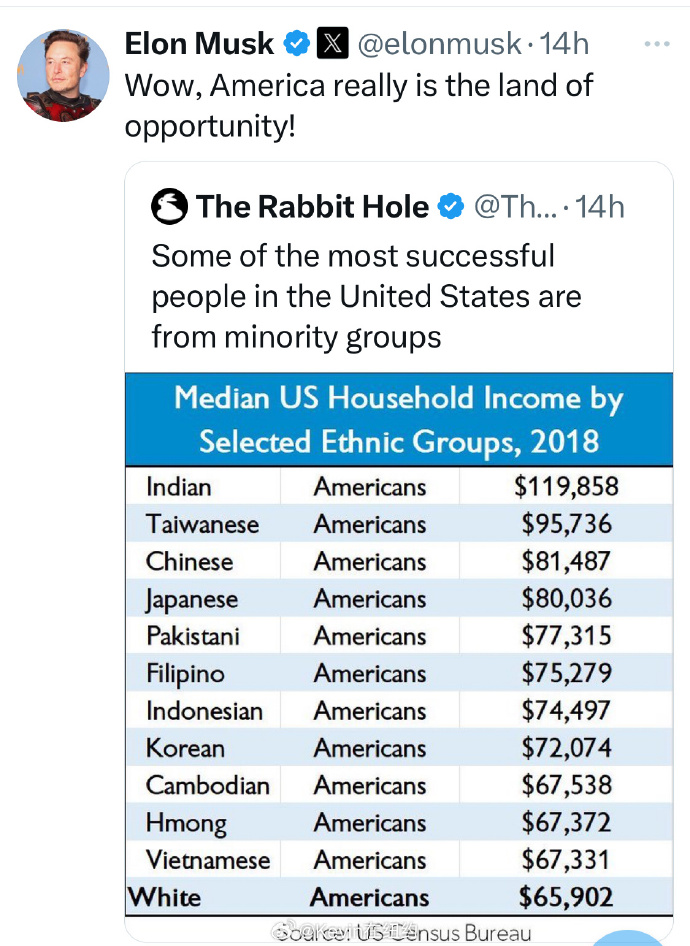Click the White Americans $65,902 row
The height and width of the screenshot is (946, 690).
pos(399,897)
